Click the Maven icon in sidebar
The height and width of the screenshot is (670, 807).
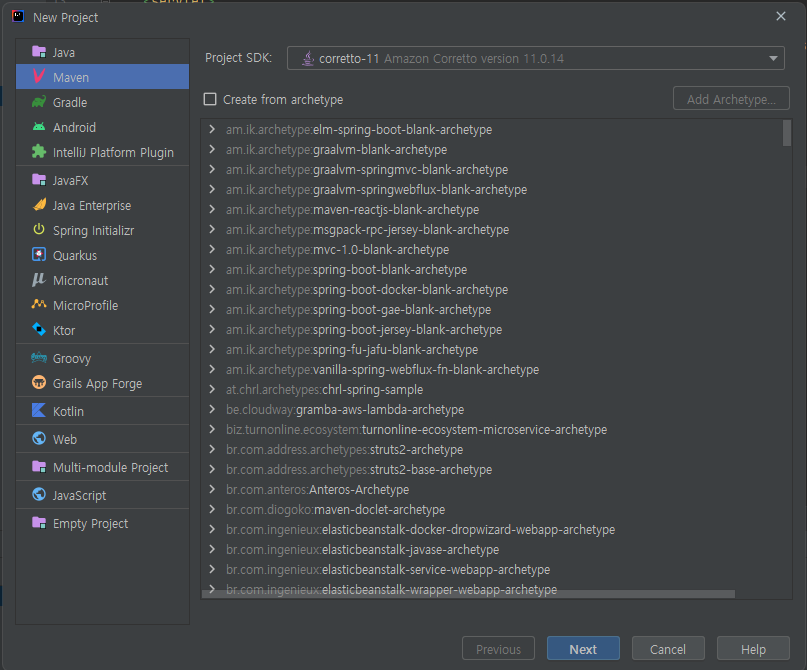point(39,76)
